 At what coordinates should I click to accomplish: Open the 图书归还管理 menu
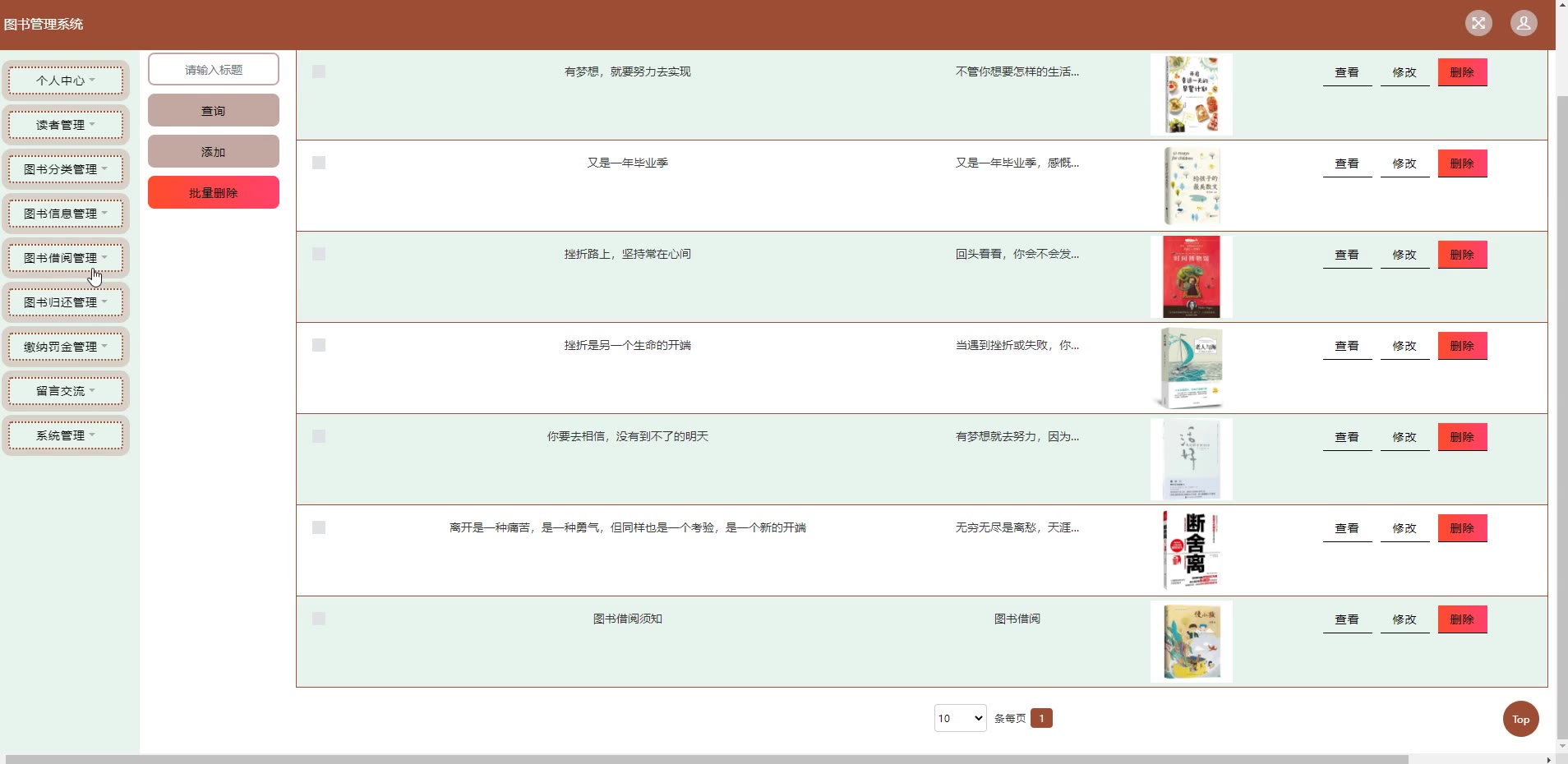[66, 302]
